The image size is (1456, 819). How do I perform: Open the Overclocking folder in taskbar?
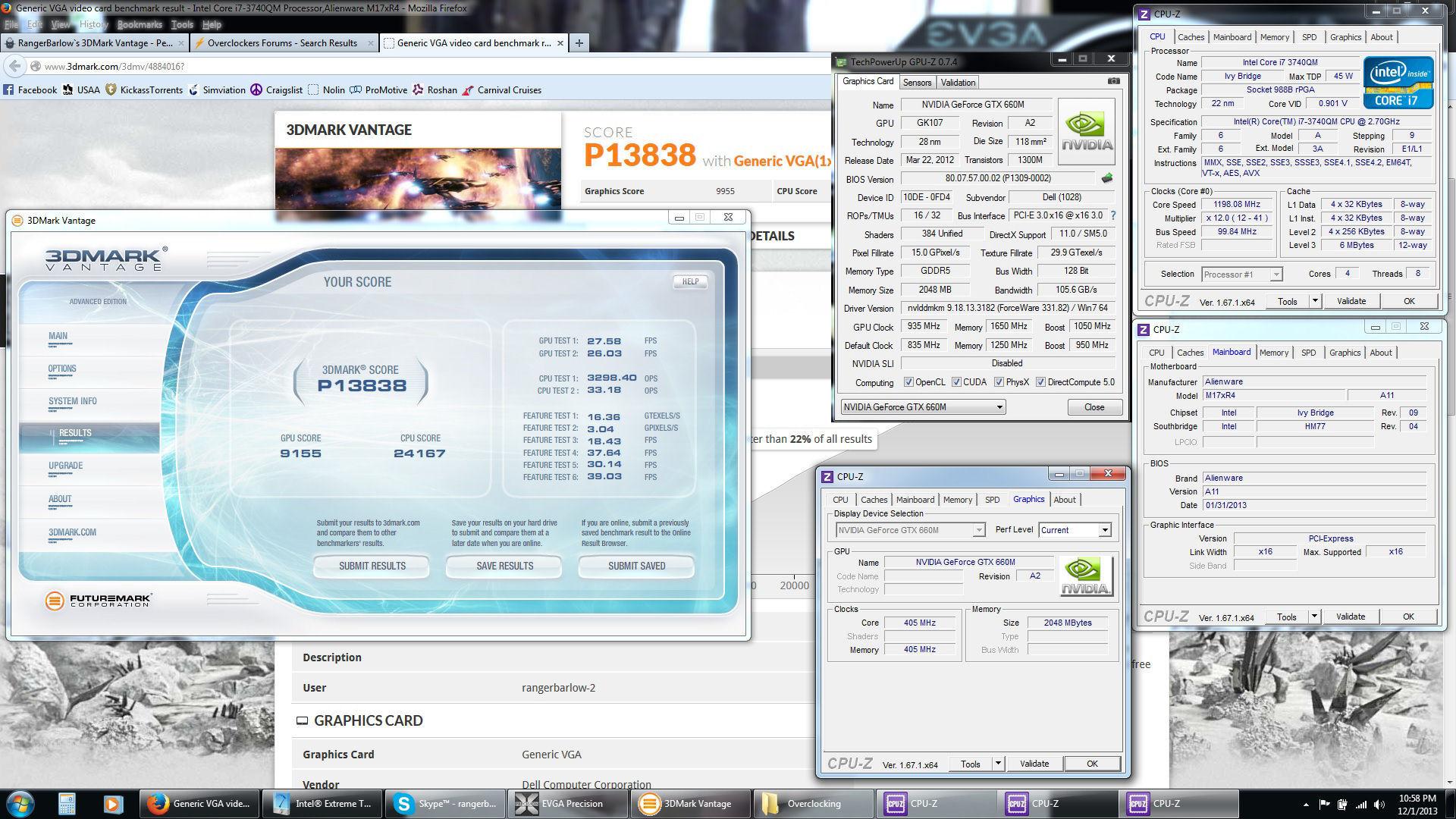pyautogui.click(x=814, y=804)
